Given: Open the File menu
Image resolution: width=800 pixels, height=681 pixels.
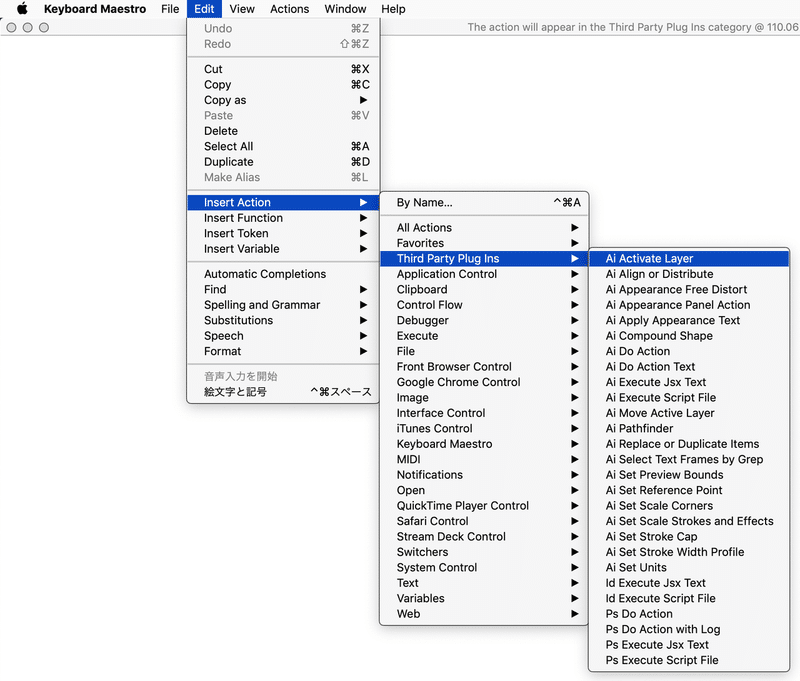Looking at the screenshot, I should 170,9.
